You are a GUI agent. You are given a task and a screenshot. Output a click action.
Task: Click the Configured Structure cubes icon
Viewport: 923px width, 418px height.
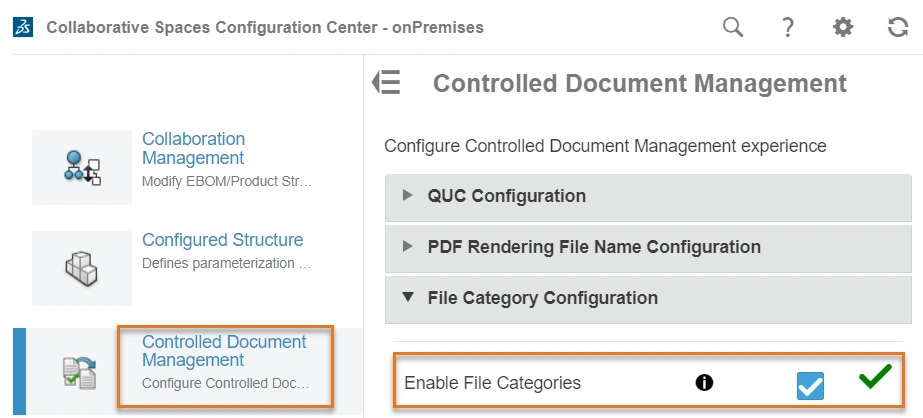coord(82,268)
